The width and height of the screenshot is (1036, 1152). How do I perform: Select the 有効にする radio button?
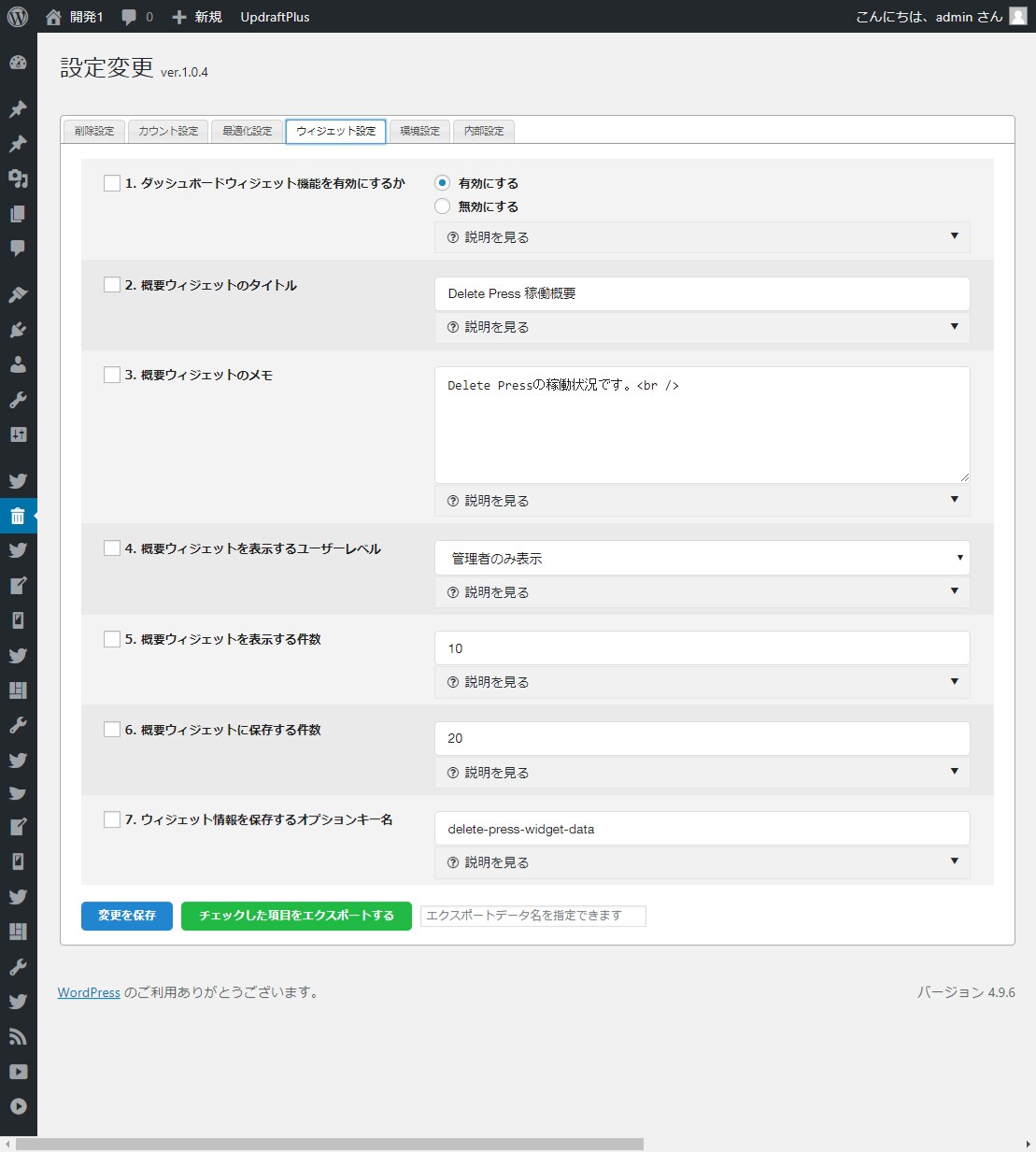click(443, 183)
